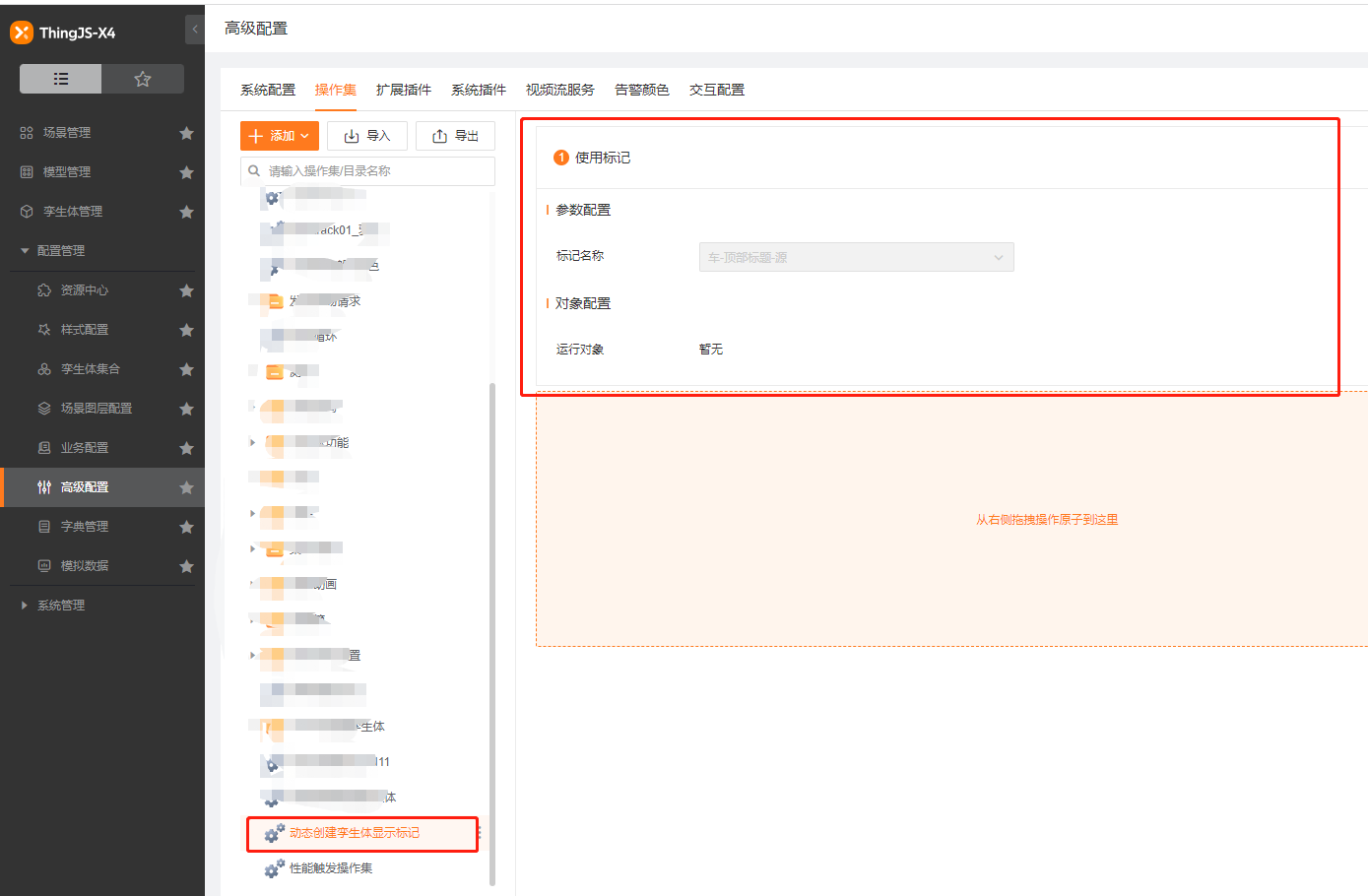Toggle favorite star for 场景管理
This screenshot has width=1368, height=896.
(186, 133)
